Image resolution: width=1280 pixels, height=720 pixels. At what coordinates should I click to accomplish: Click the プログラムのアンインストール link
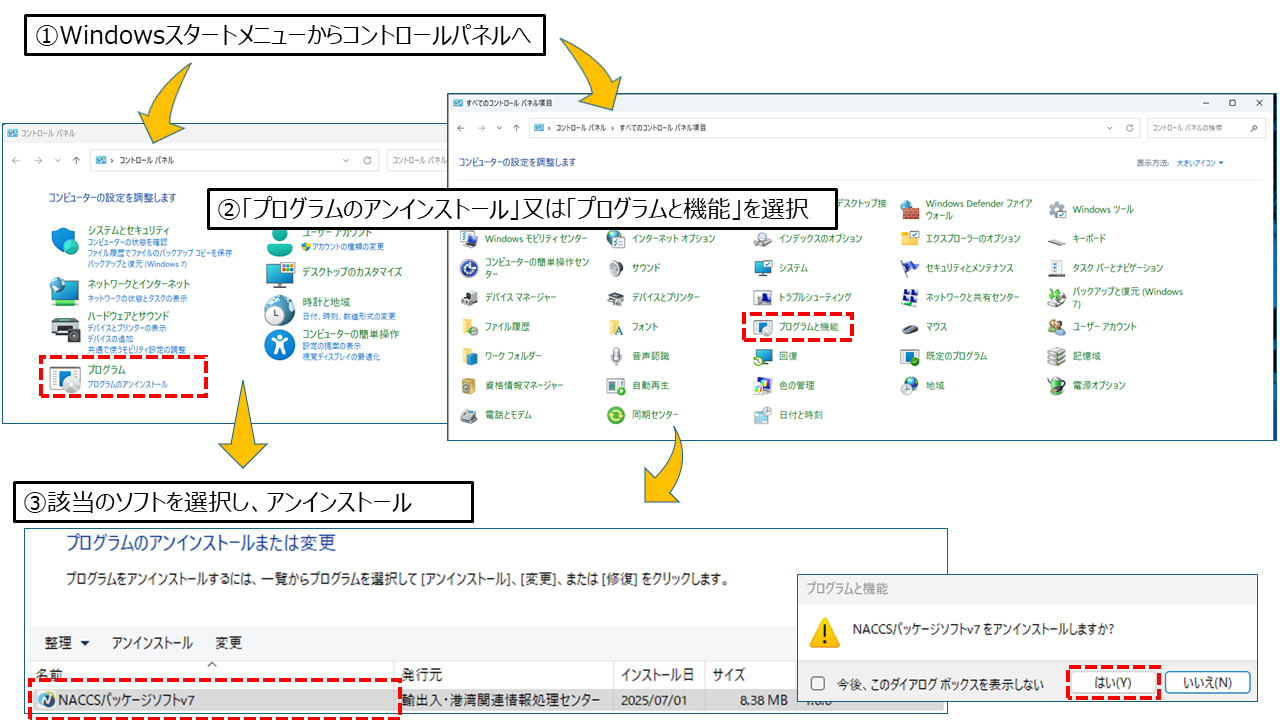[127, 385]
